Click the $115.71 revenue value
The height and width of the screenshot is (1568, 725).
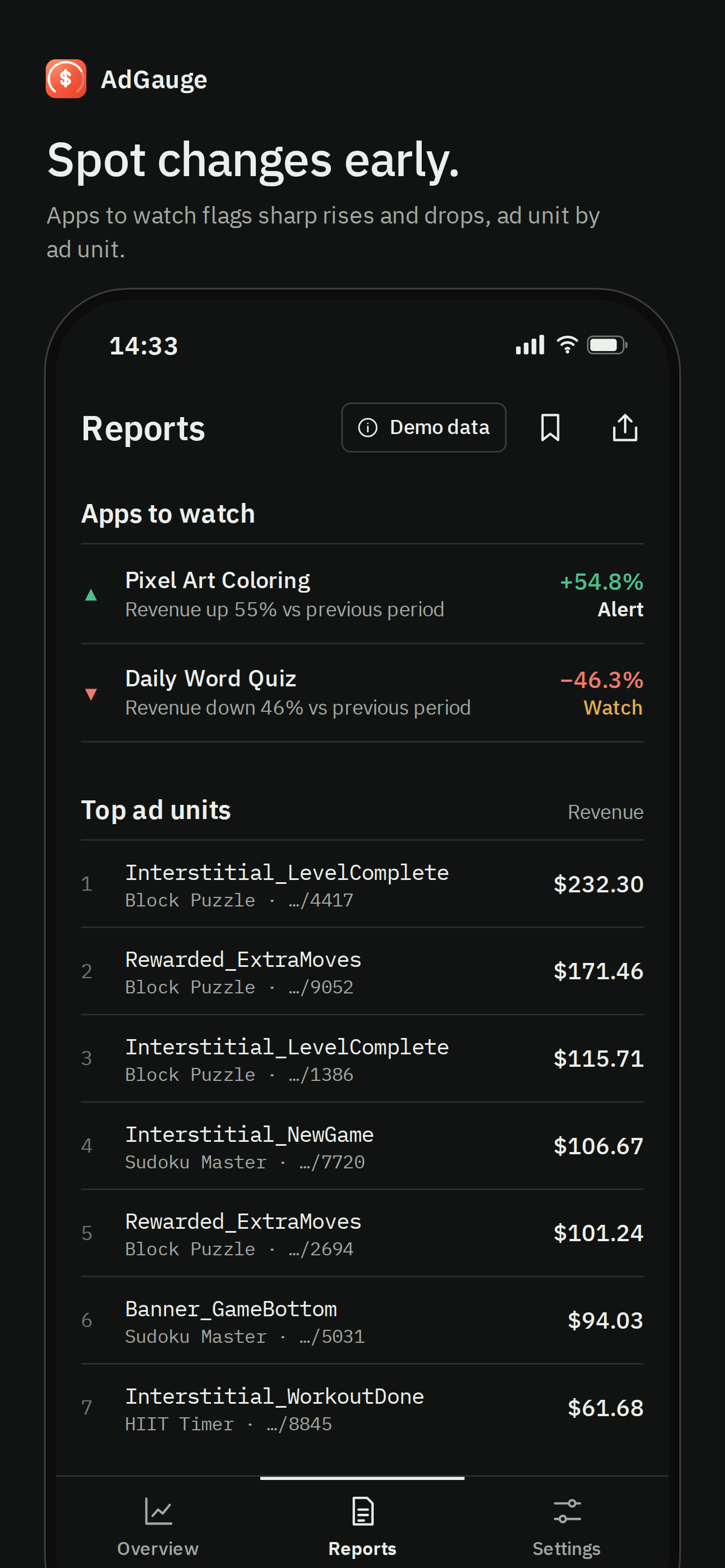(599, 1058)
